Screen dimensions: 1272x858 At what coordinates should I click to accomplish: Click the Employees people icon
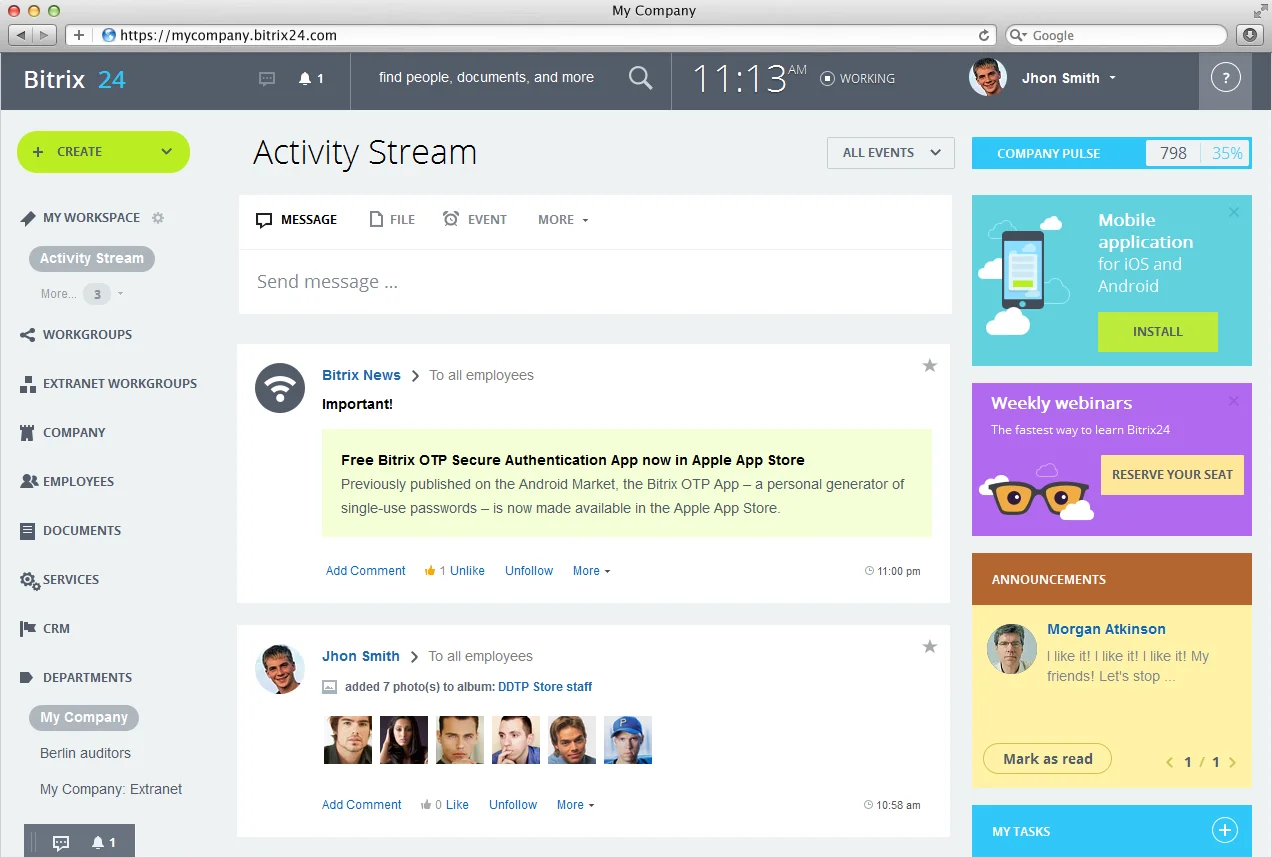coord(28,482)
